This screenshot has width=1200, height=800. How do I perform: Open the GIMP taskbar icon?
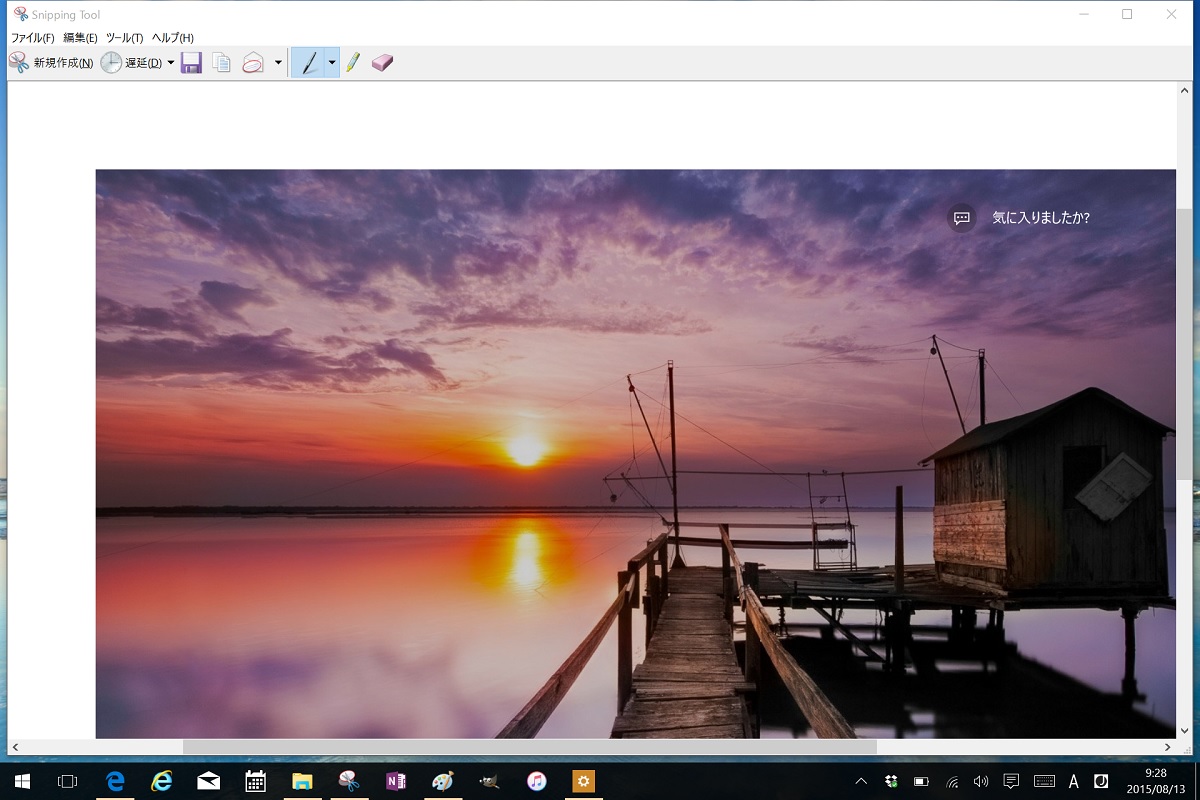[489, 781]
